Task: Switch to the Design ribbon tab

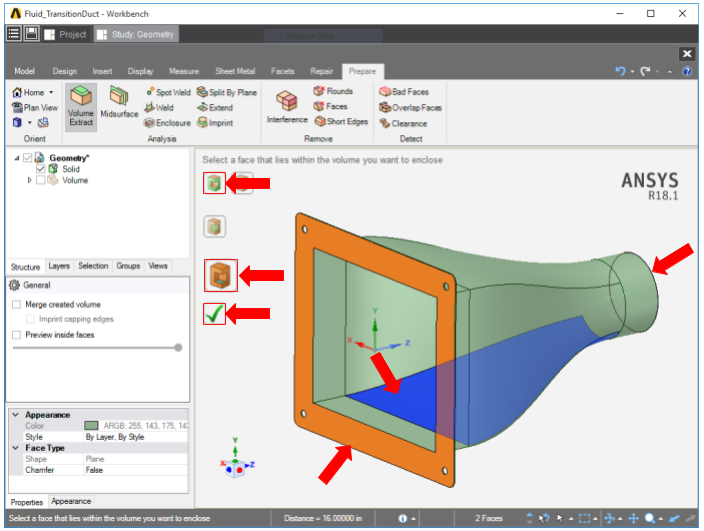Action: tap(65, 71)
